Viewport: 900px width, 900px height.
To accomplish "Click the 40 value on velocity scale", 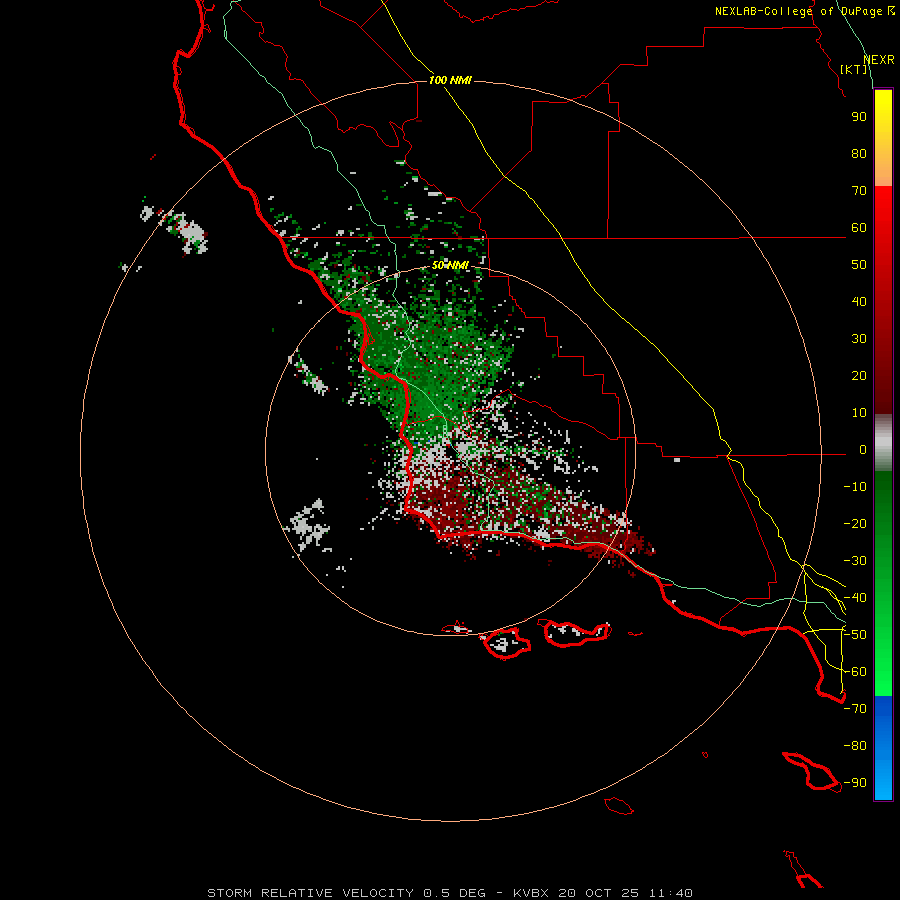I will pyautogui.click(x=859, y=302).
